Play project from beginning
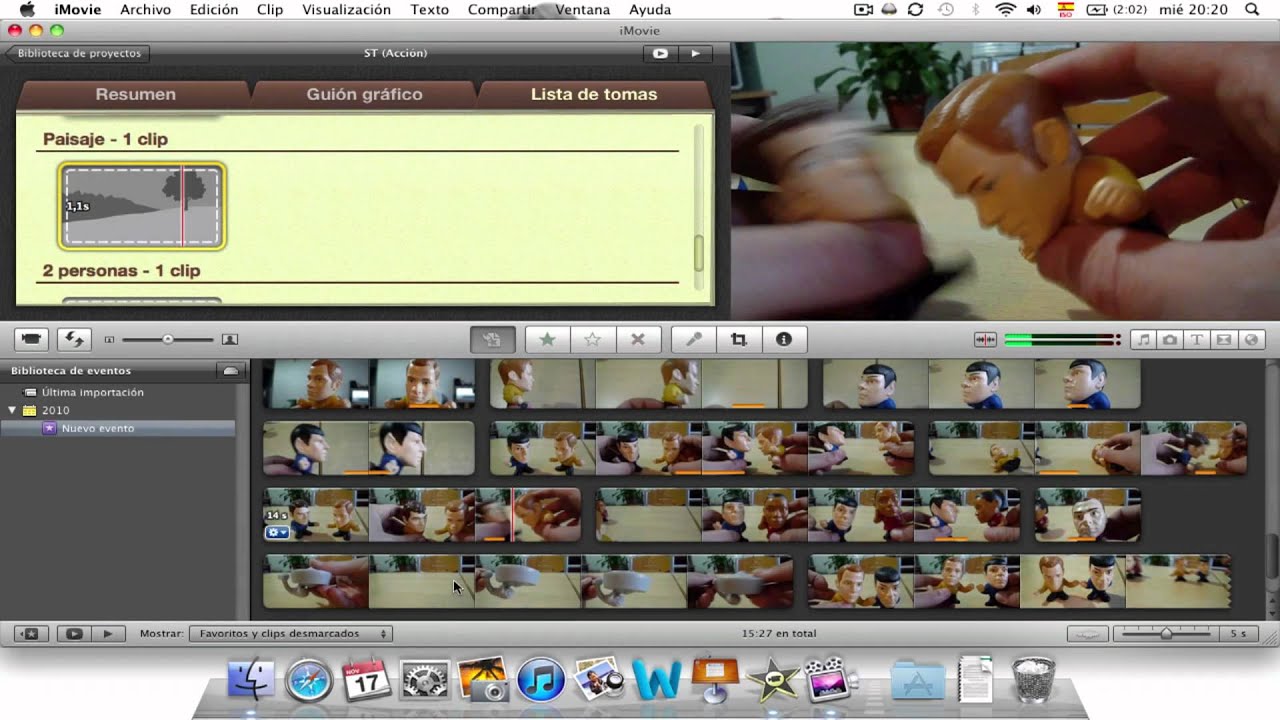The image size is (1280, 720). coord(695,54)
